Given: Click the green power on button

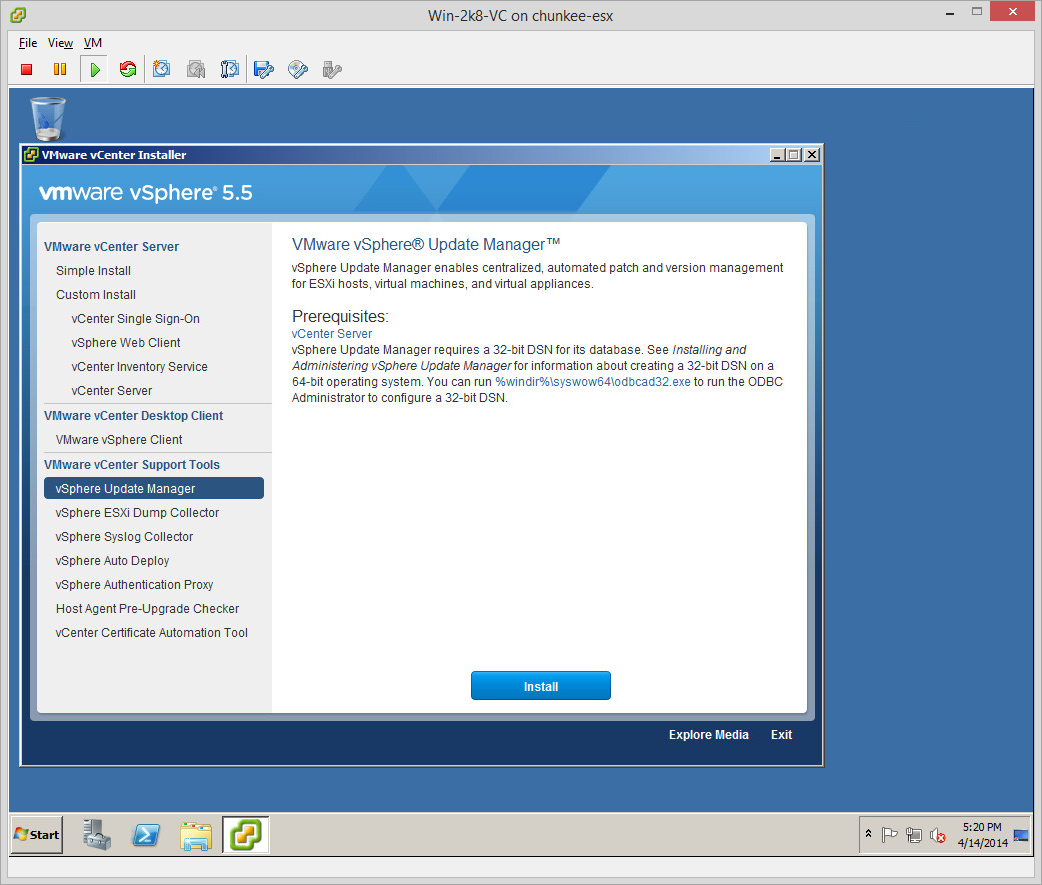Looking at the screenshot, I should (x=94, y=69).
